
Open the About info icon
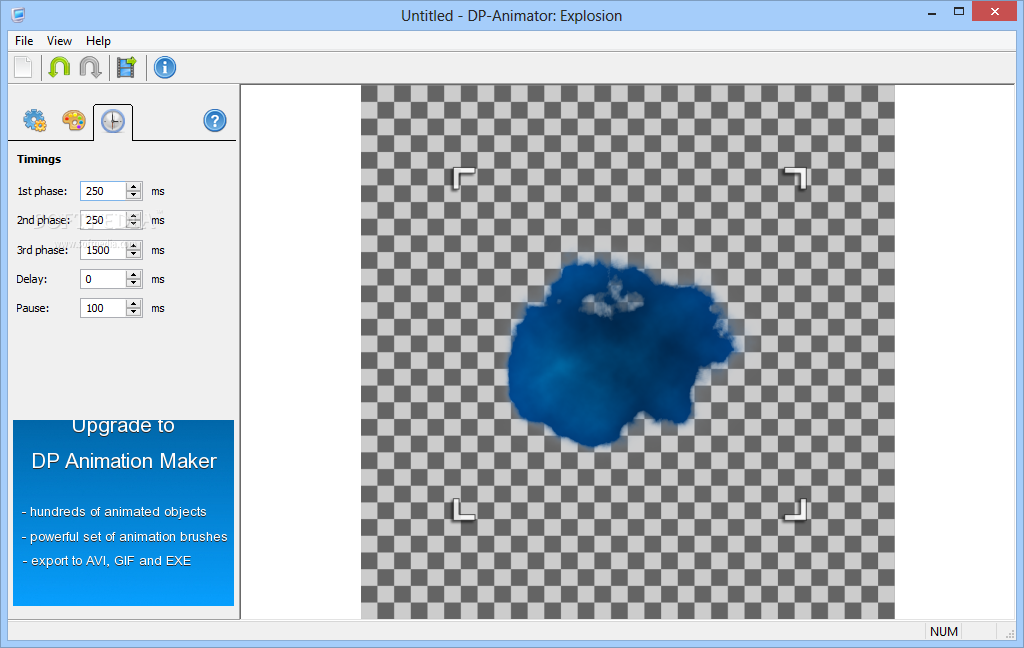(165, 67)
